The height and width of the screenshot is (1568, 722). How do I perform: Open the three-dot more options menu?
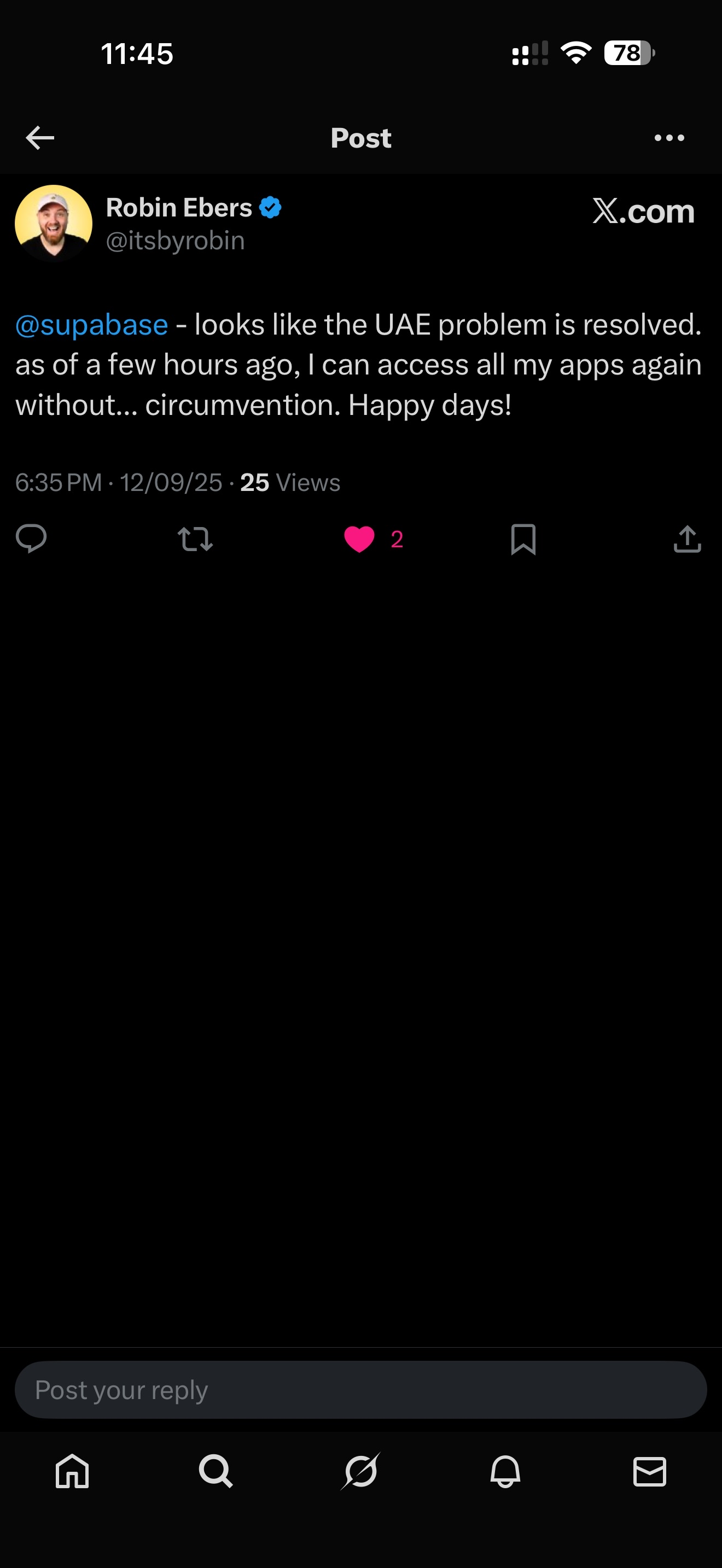[669, 138]
